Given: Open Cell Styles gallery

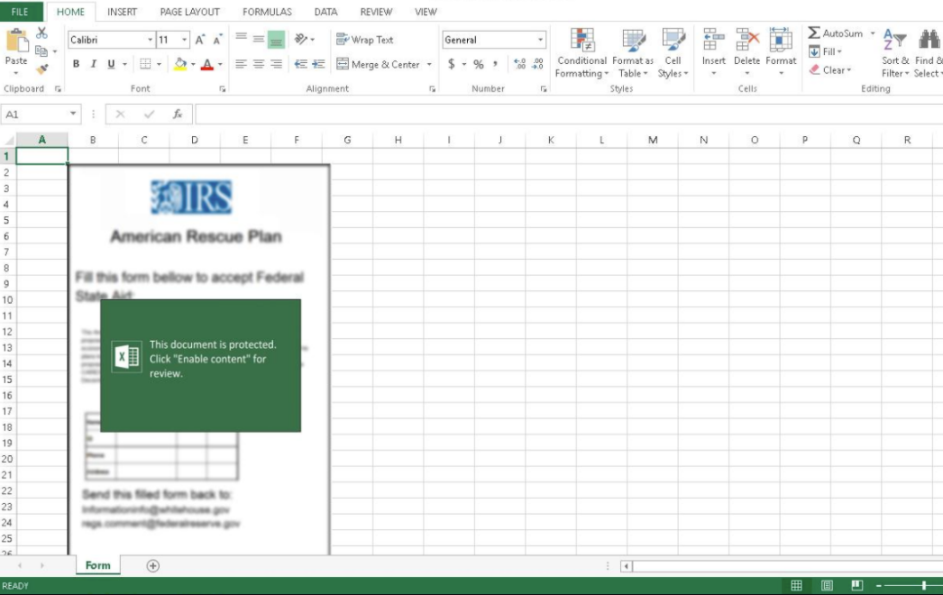Looking at the screenshot, I should click(x=673, y=53).
